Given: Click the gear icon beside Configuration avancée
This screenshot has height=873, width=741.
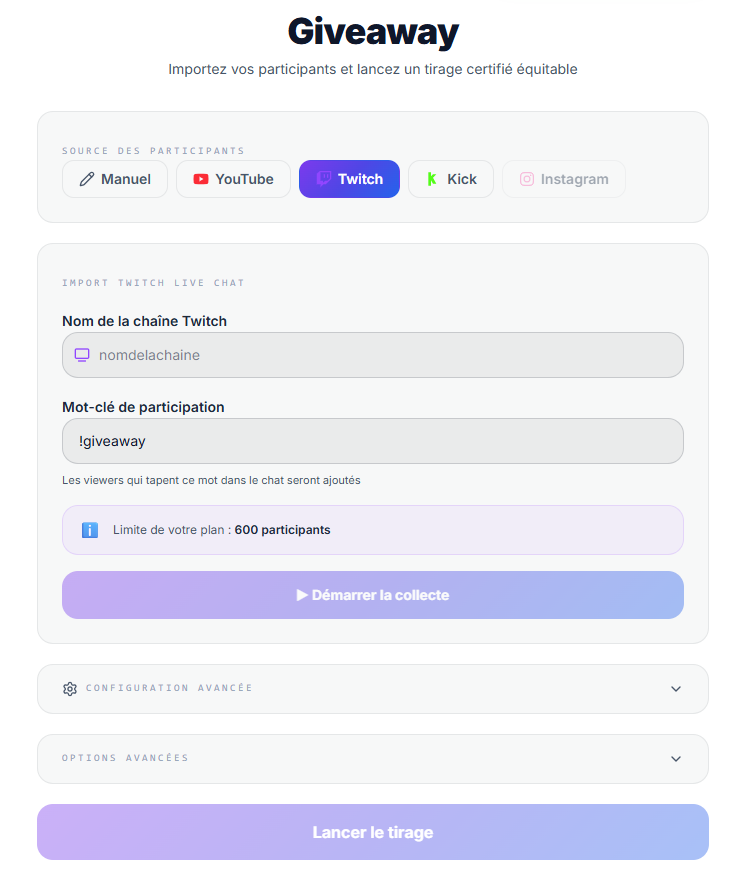Looking at the screenshot, I should click(70, 689).
